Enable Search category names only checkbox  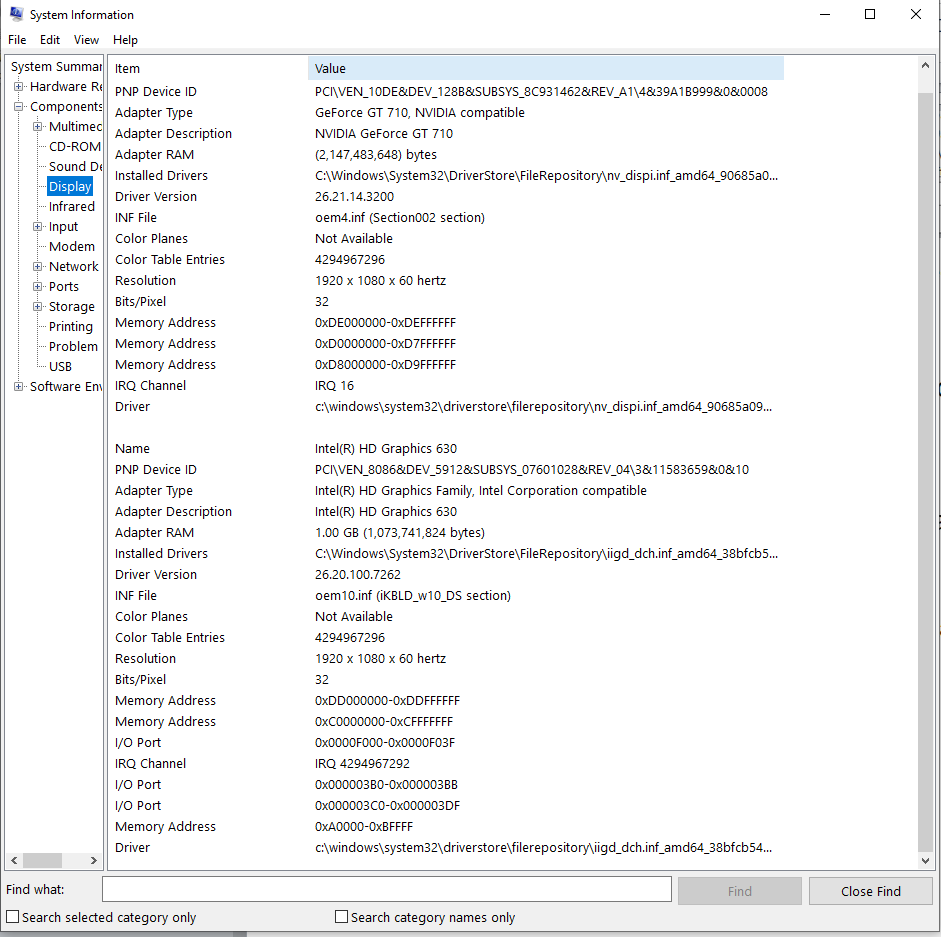[342, 917]
